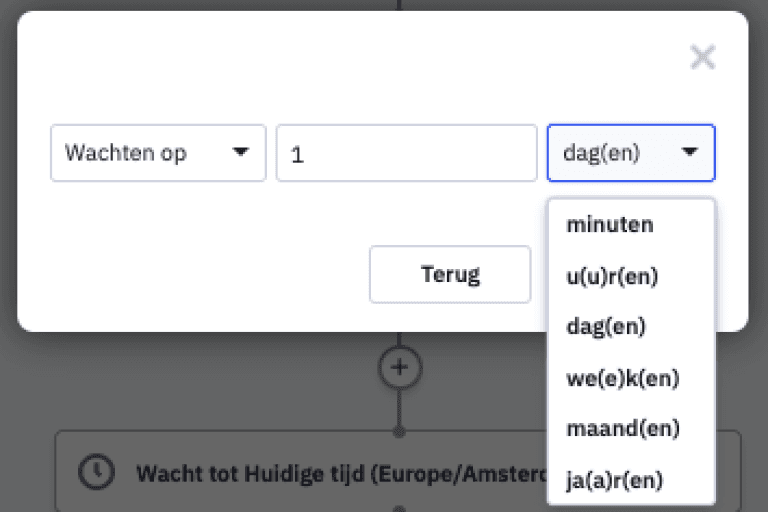
Task: Choose 'maand(en)' from the unit options
Action: [622, 429]
